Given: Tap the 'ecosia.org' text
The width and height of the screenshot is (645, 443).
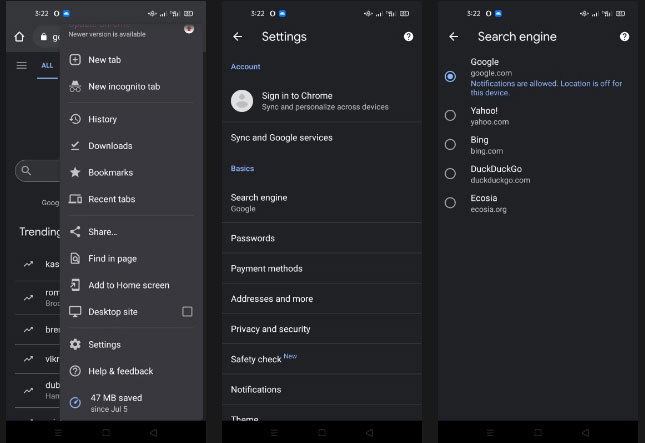Looking at the screenshot, I should coord(488,209).
